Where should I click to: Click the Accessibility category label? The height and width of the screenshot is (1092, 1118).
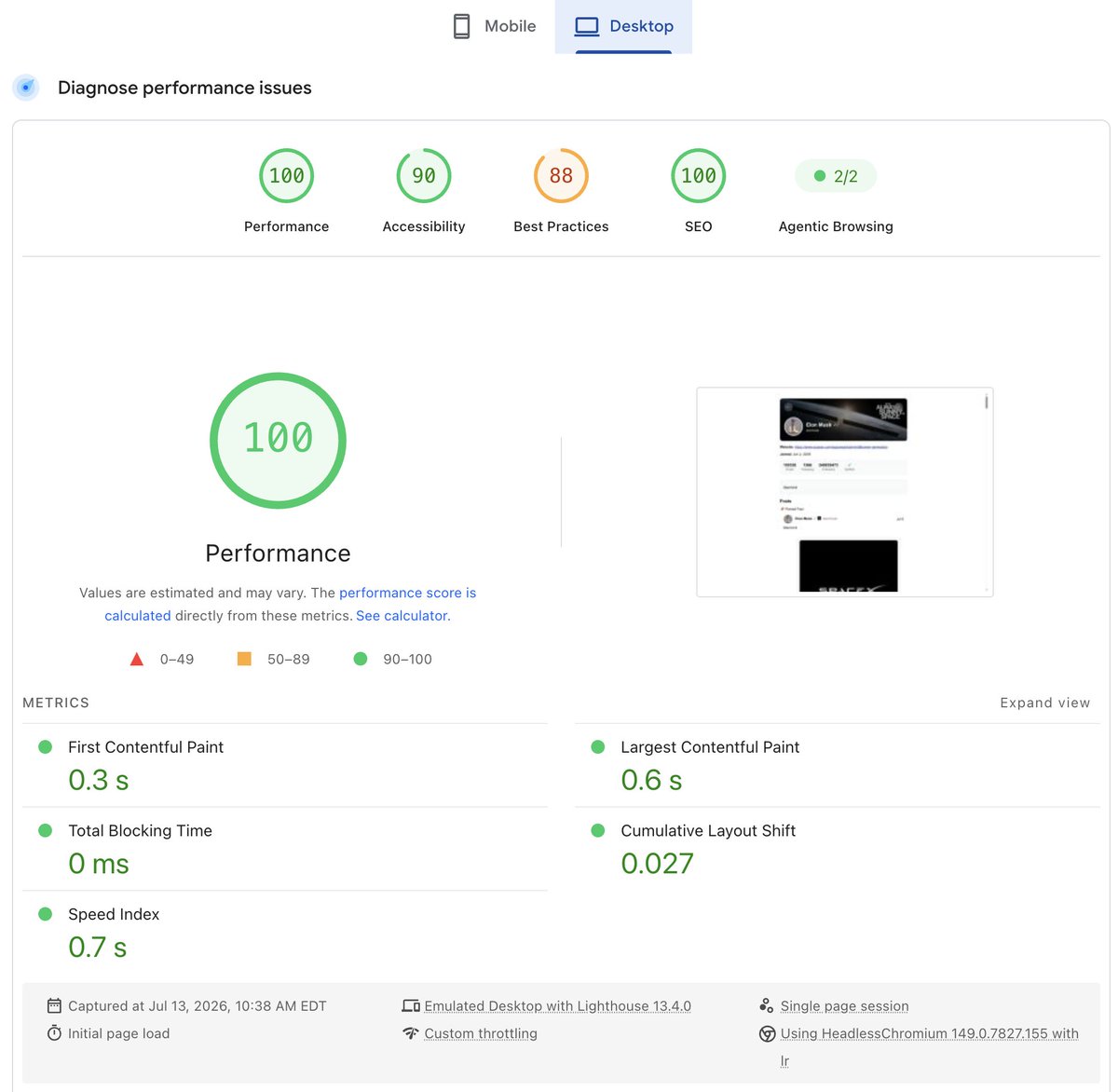tap(424, 226)
